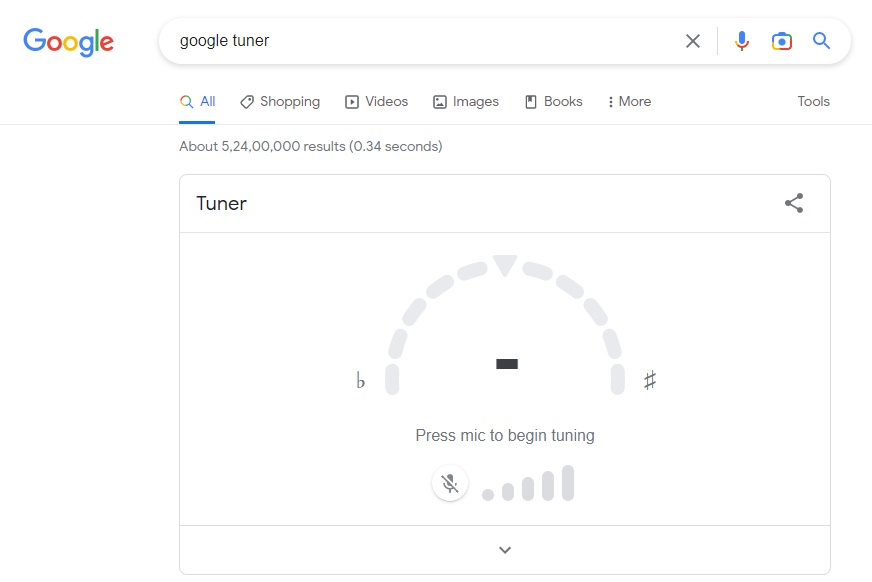The image size is (872, 582).
Task: Switch to the Images tab
Action: (x=465, y=101)
